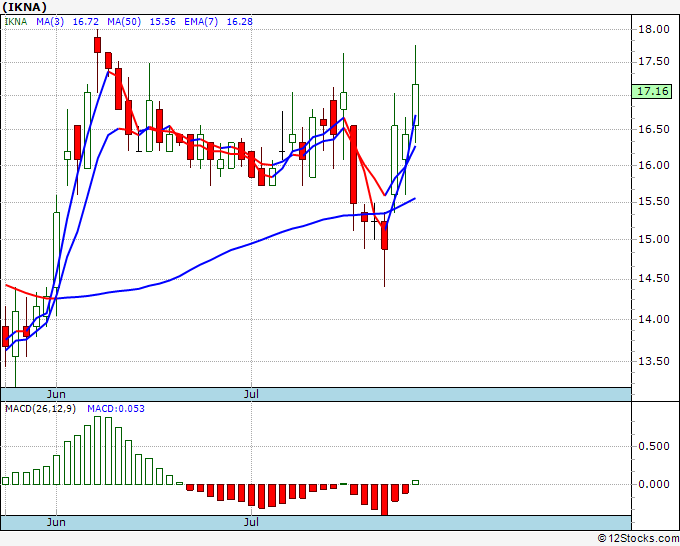The width and height of the screenshot is (680, 546).
Task: Select the EMA(7) legend label
Action: pyautogui.click(x=201, y=21)
